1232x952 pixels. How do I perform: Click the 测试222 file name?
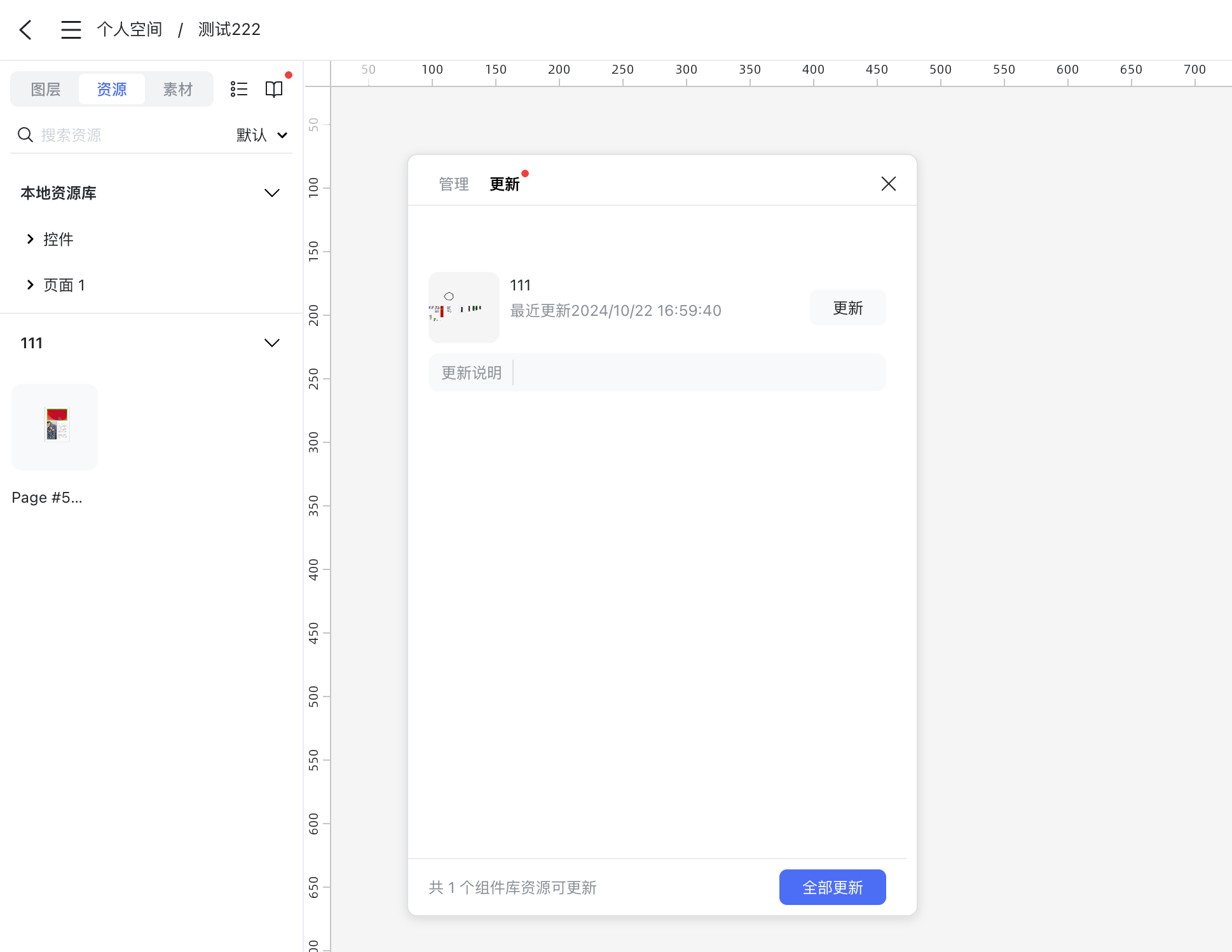[x=229, y=30]
